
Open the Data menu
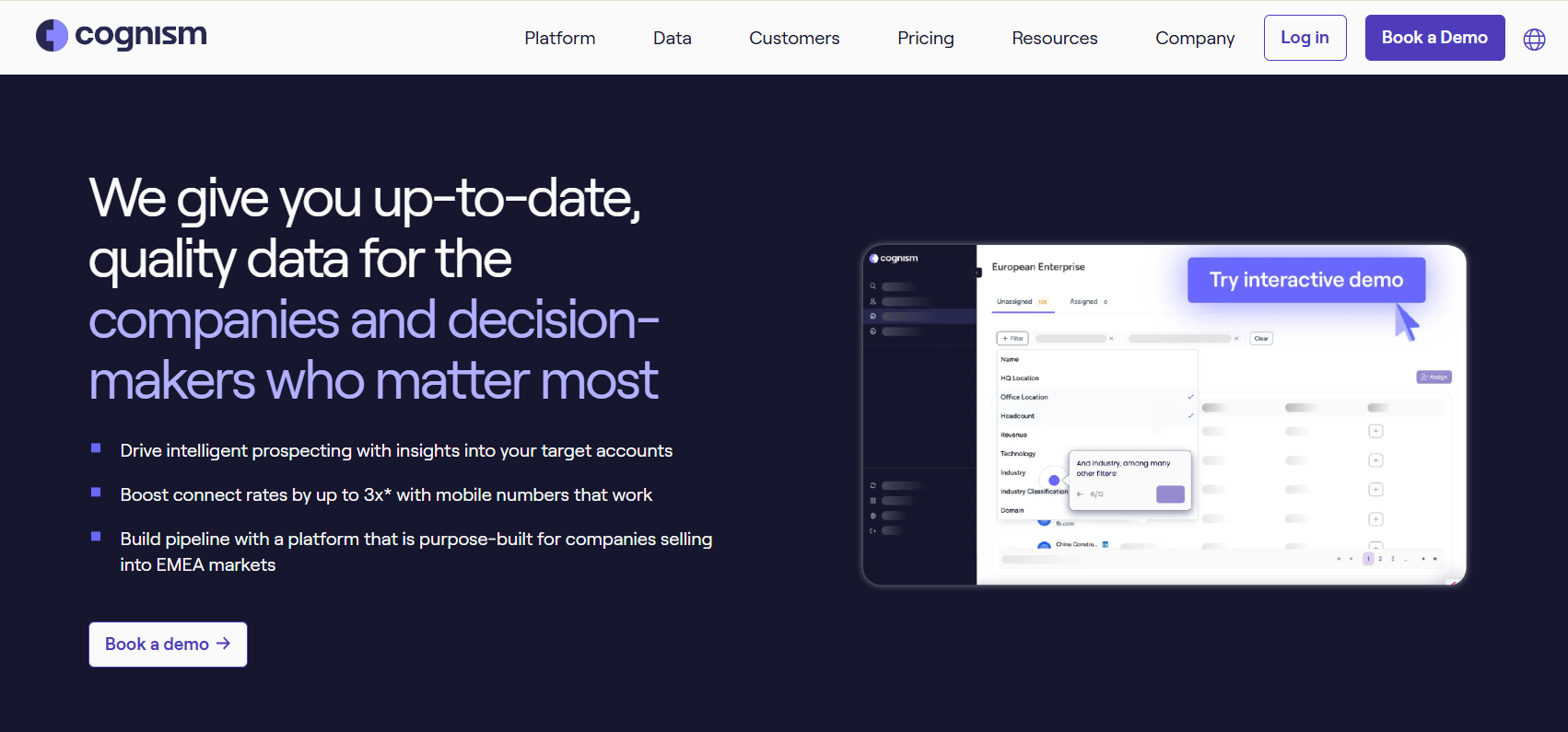tap(673, 38)
